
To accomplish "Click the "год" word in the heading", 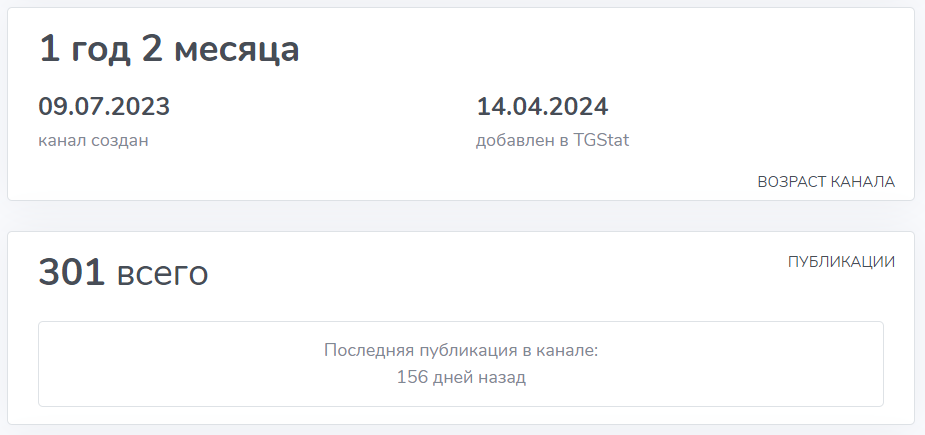I will click(97, 49).
